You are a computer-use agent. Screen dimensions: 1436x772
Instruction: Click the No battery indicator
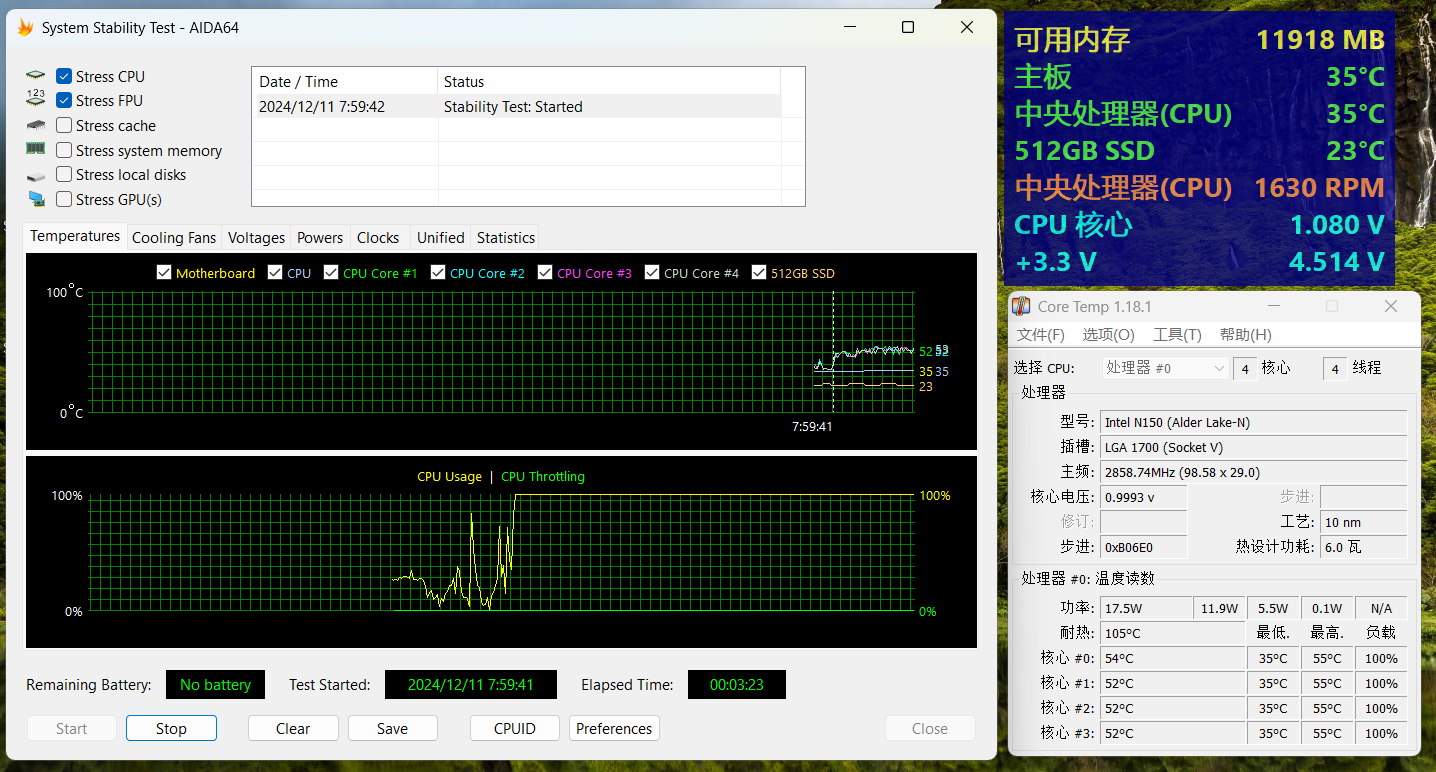[x=215, y=685]
